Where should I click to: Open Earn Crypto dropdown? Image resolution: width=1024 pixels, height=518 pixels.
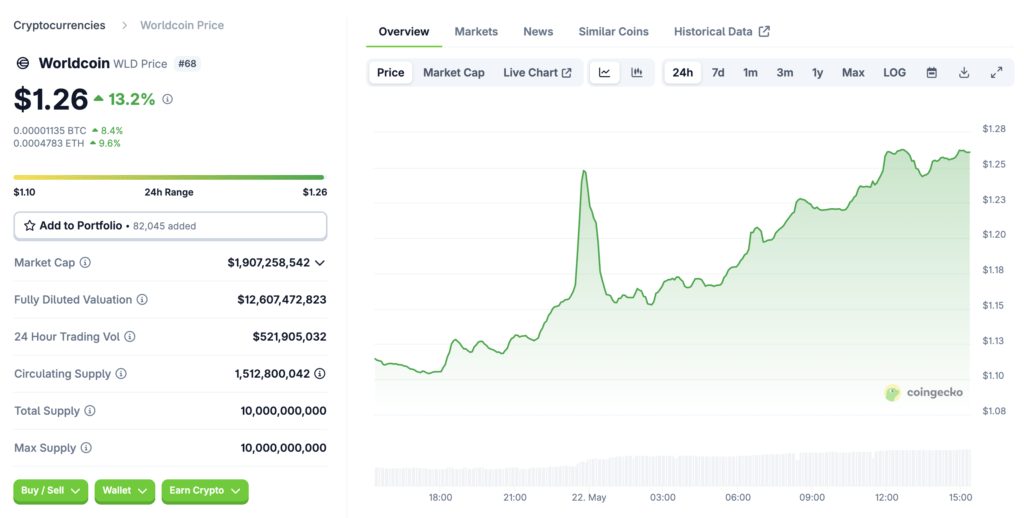[x=205, y=491]
